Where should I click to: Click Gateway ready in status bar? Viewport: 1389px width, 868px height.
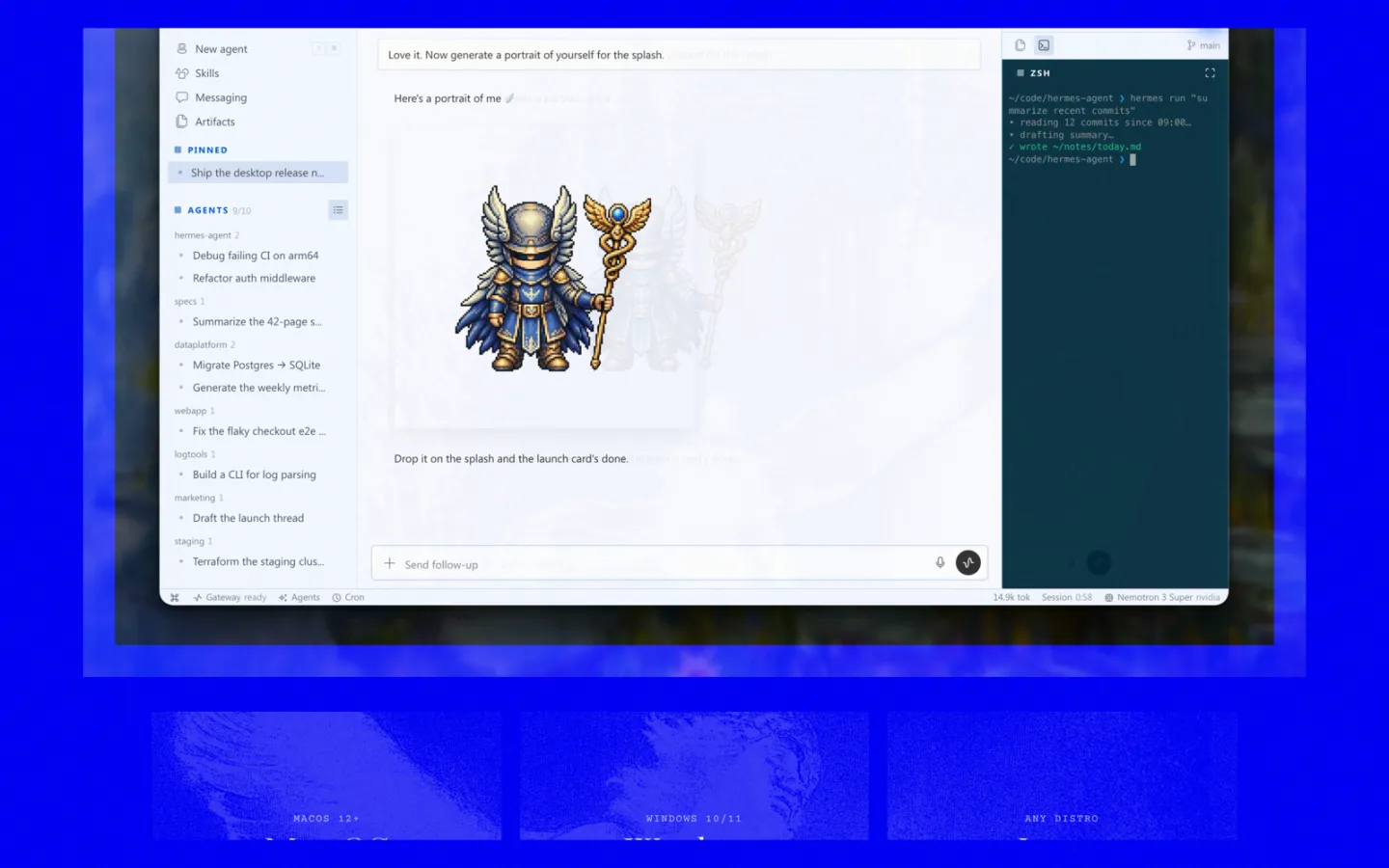(236, 597)
